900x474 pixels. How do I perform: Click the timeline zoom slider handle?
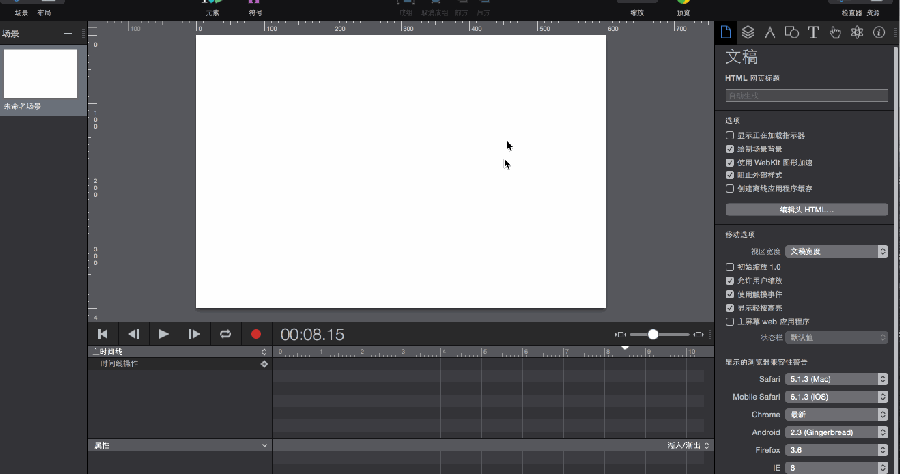(653, 334)
